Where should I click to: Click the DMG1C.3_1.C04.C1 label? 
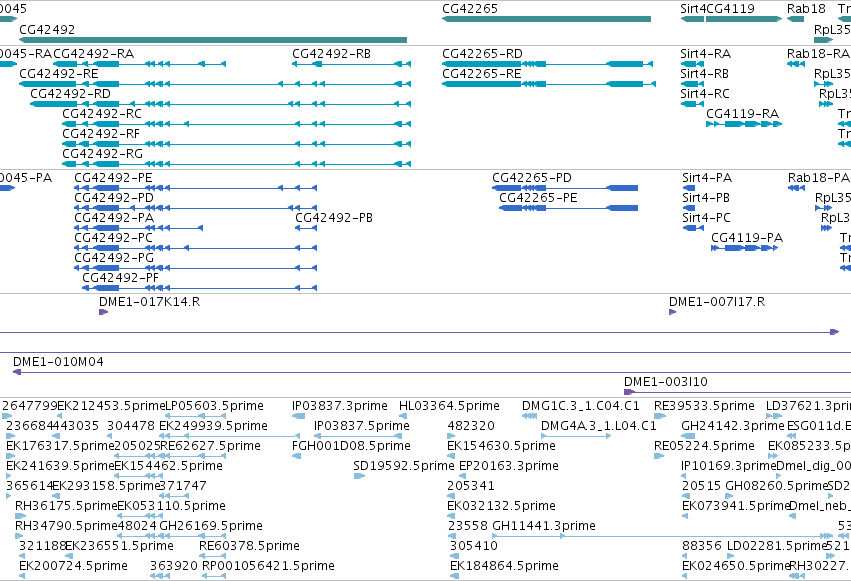[581, 406]
